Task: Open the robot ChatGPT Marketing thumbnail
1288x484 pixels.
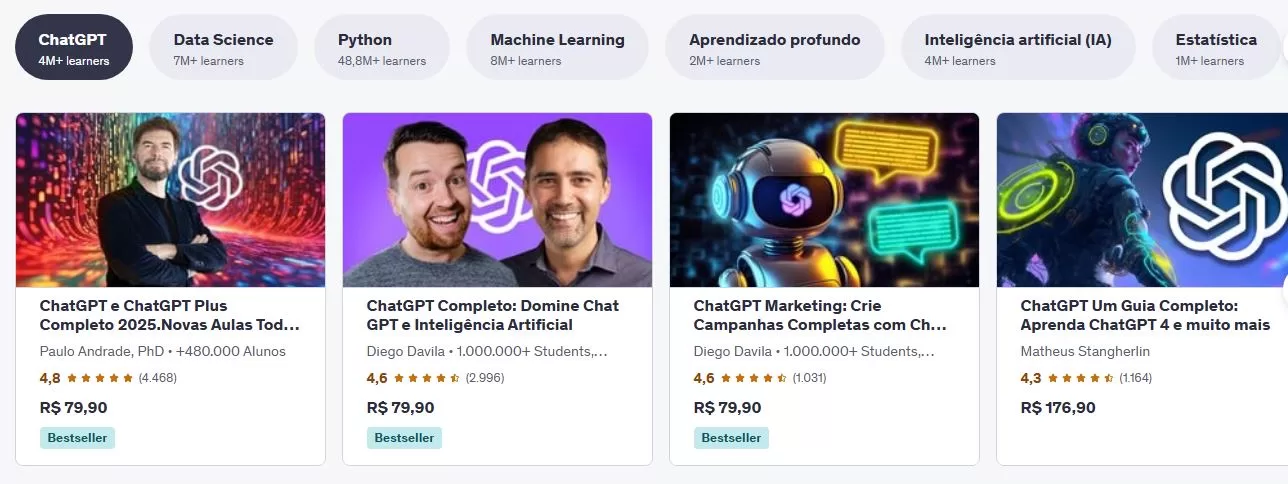Action: point(824,200)
